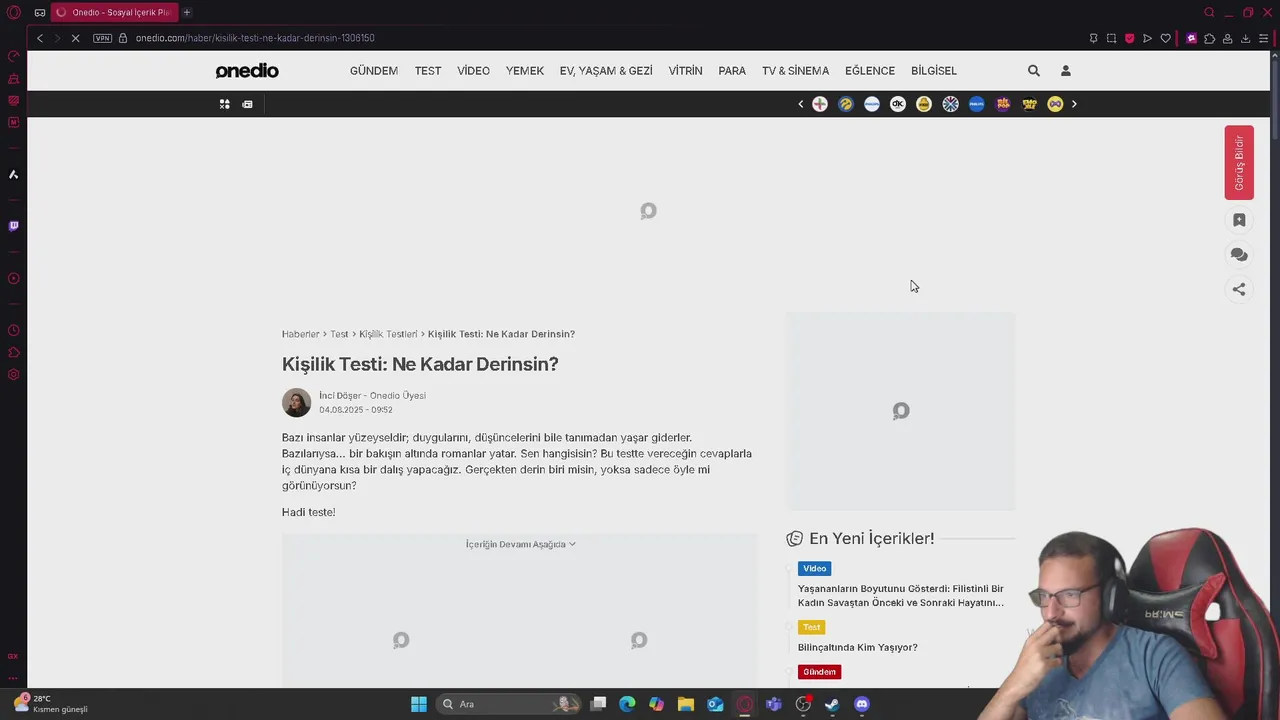Click the share icon on right rail
This screenshot has height=720, width=1280.
click(1239, 289)
